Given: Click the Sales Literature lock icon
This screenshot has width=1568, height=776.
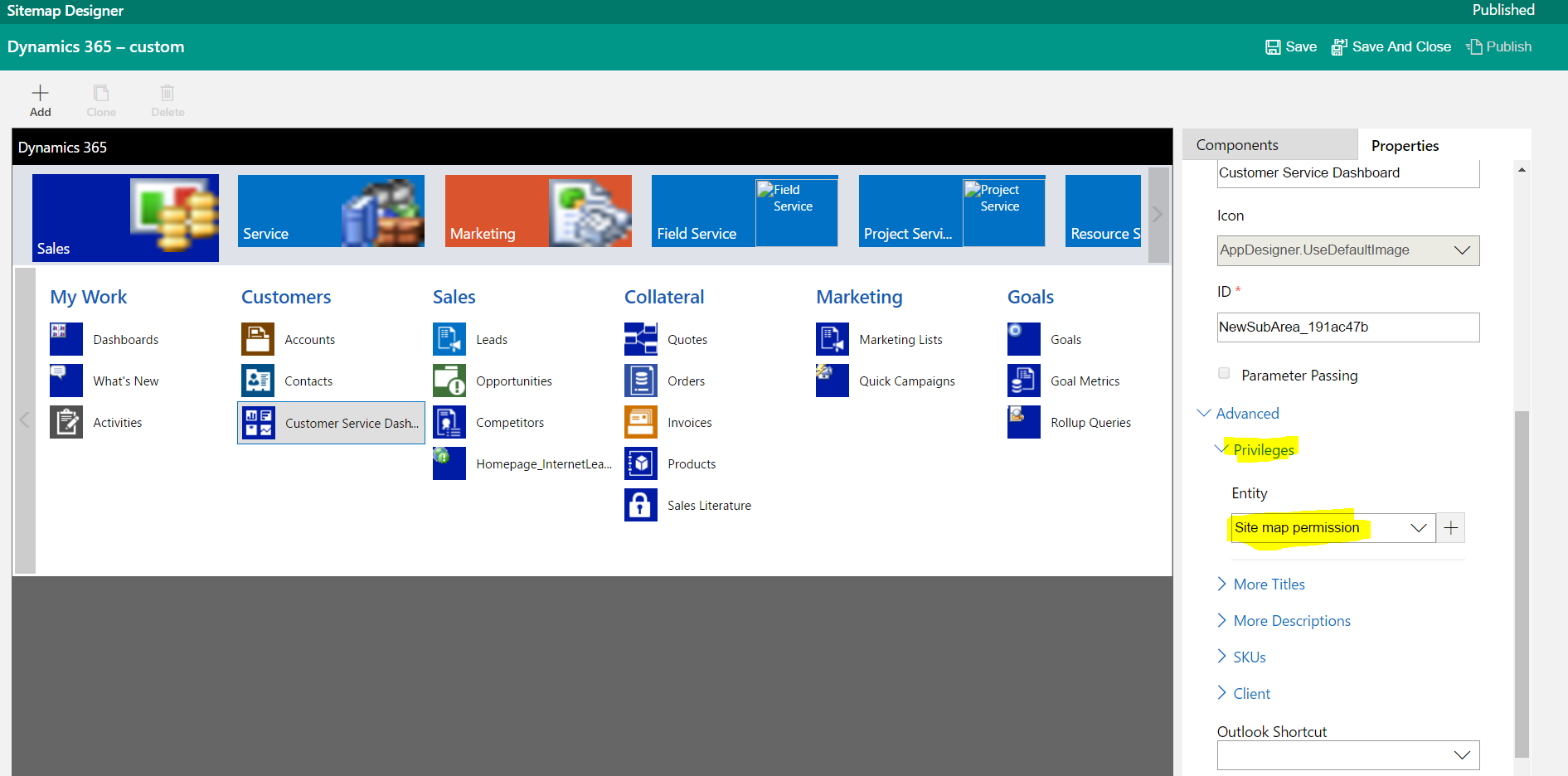Looking at the screenshot, I should (x=640, y=504).
